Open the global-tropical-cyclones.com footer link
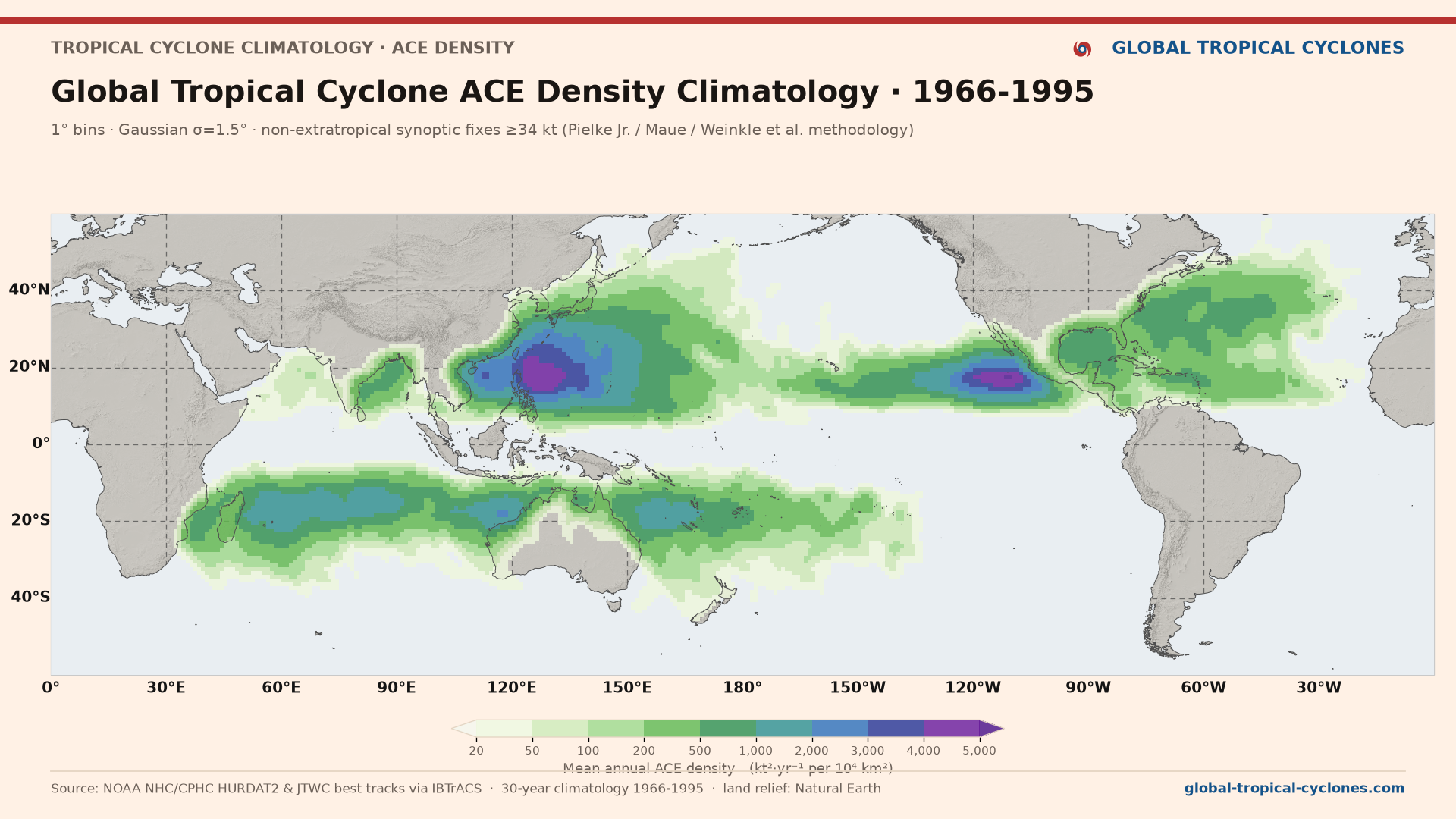Image resolution: width=1456 pixels, height=819 pixels. click(1294, 789)
